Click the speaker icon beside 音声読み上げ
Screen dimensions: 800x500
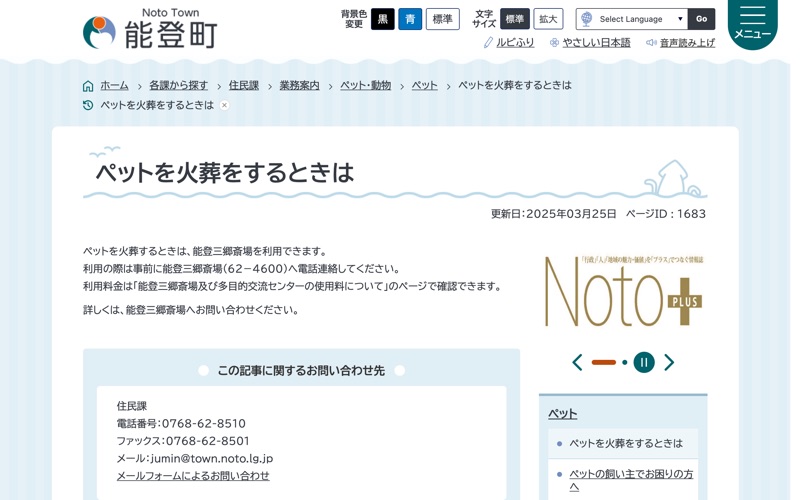[651, 43]
